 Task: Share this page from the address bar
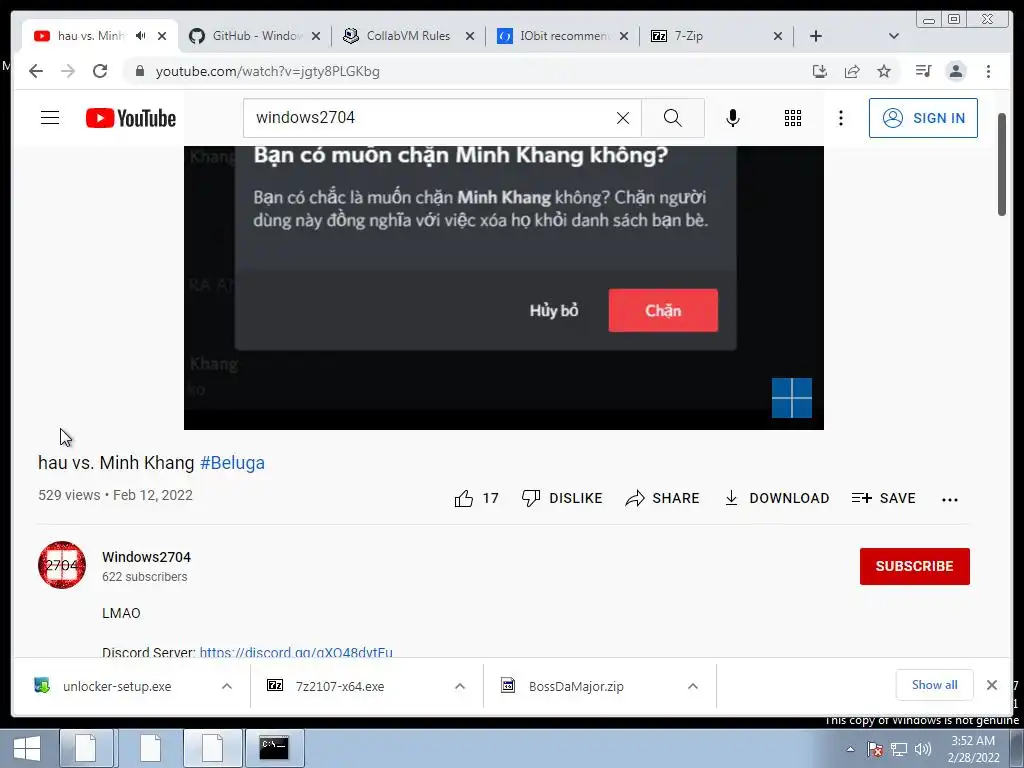[852, 71]
